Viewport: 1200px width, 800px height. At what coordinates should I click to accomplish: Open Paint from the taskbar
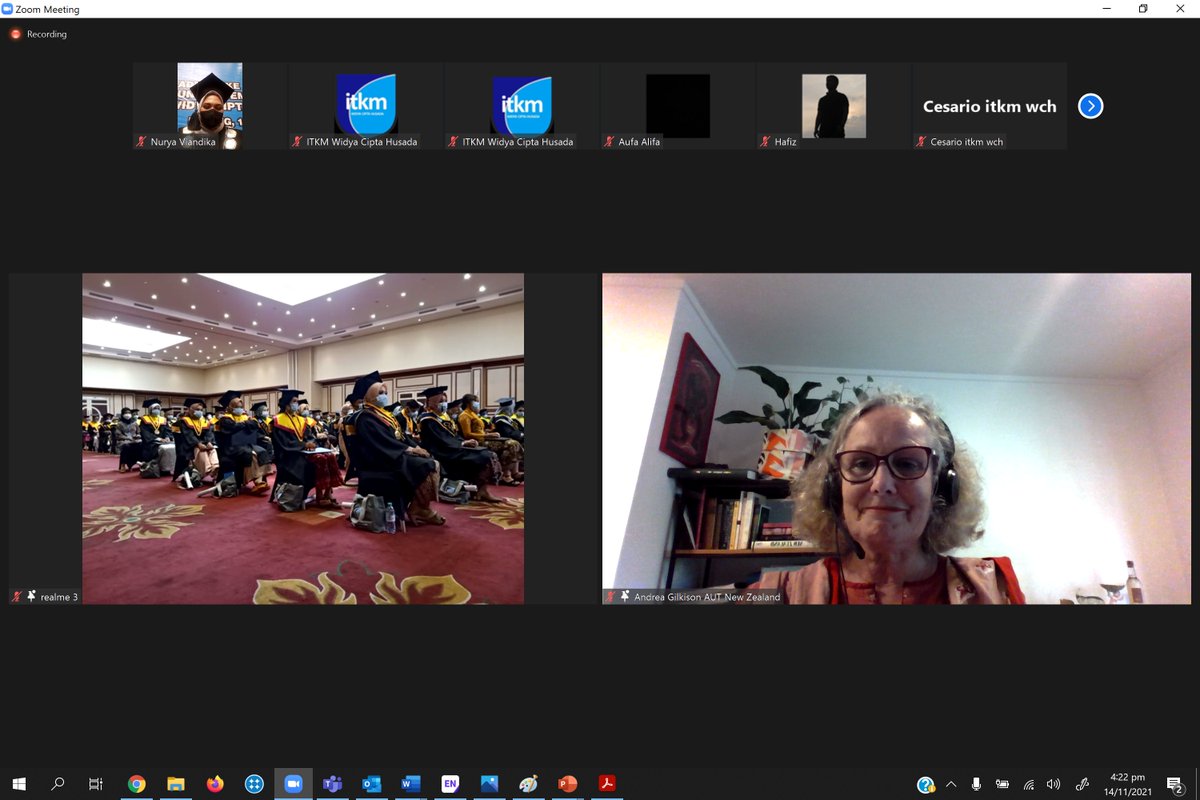(528, 784)
